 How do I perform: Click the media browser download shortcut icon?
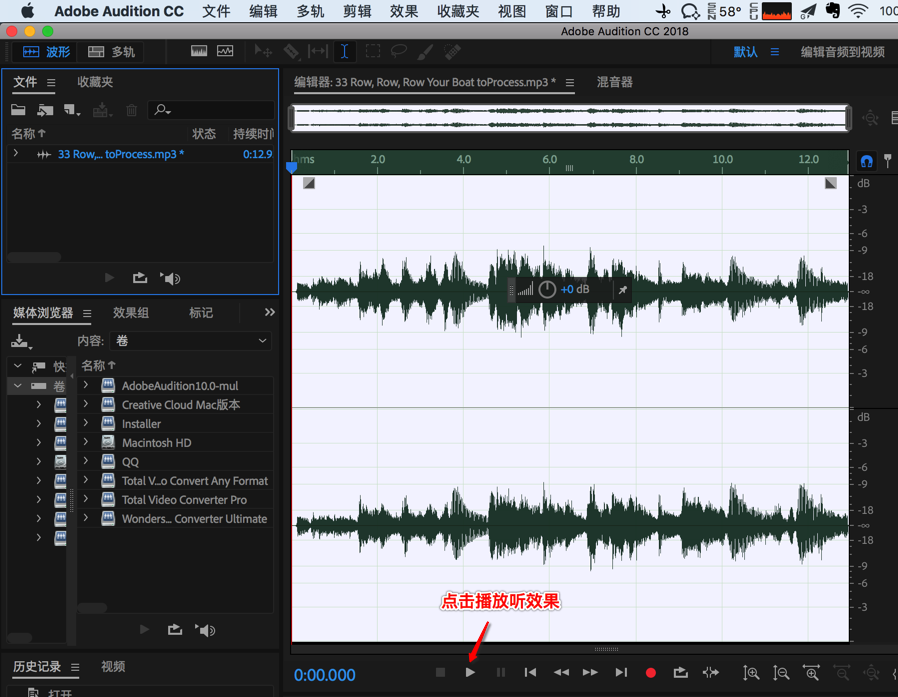21,341
